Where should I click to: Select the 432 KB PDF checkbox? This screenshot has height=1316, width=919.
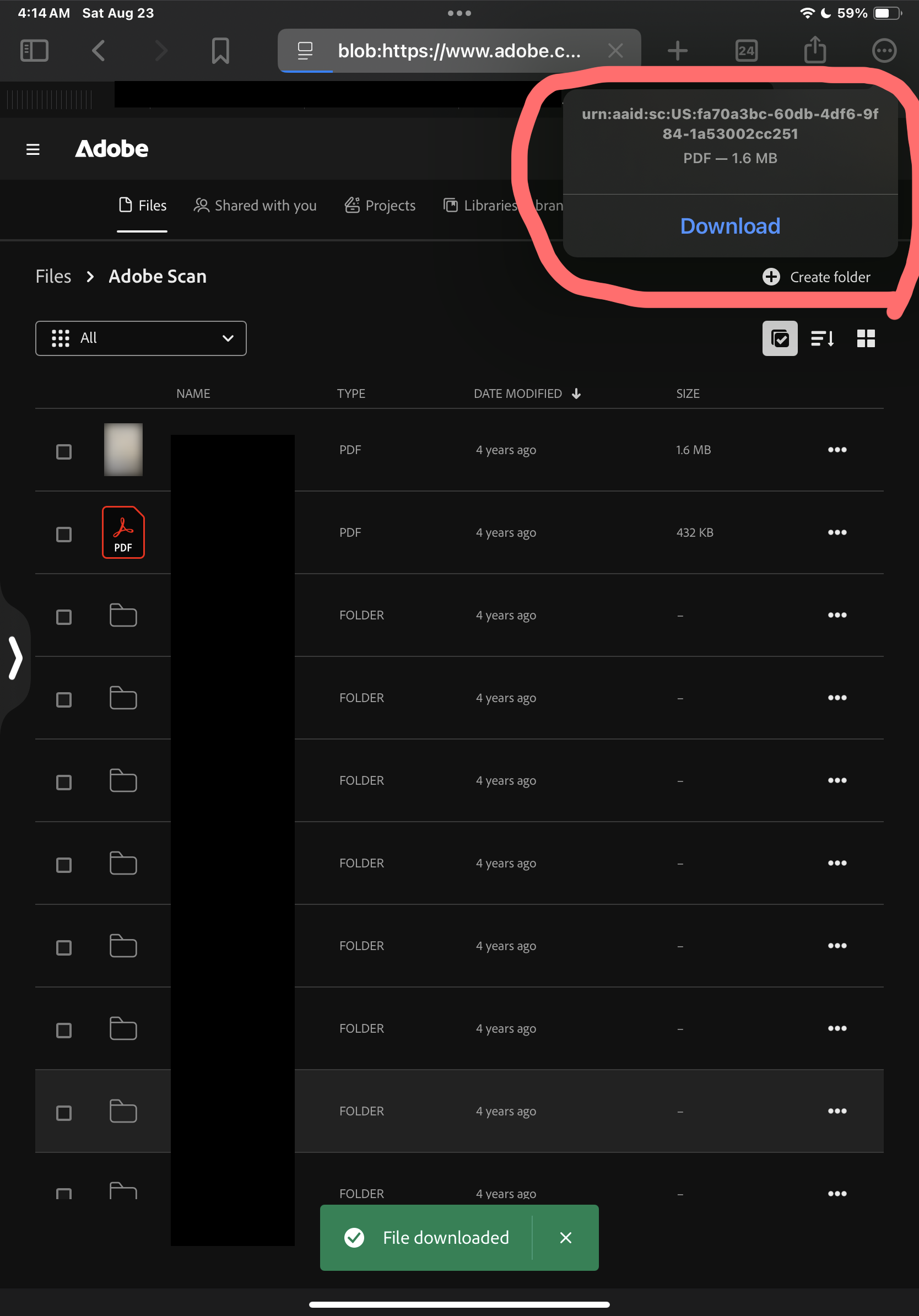tap(63, 534)
